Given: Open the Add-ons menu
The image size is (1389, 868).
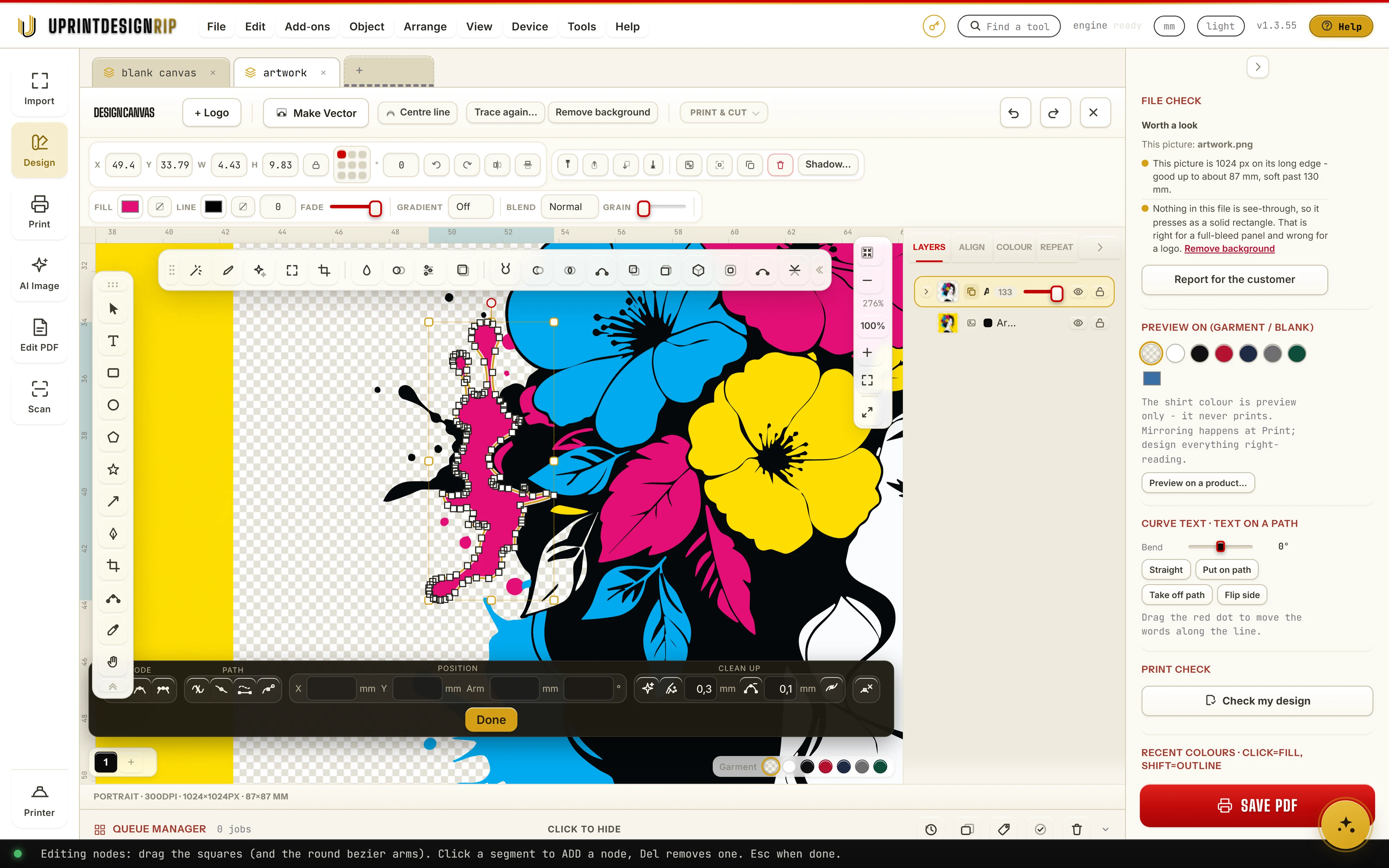Looking at the screenshot, I should point(307,26).
